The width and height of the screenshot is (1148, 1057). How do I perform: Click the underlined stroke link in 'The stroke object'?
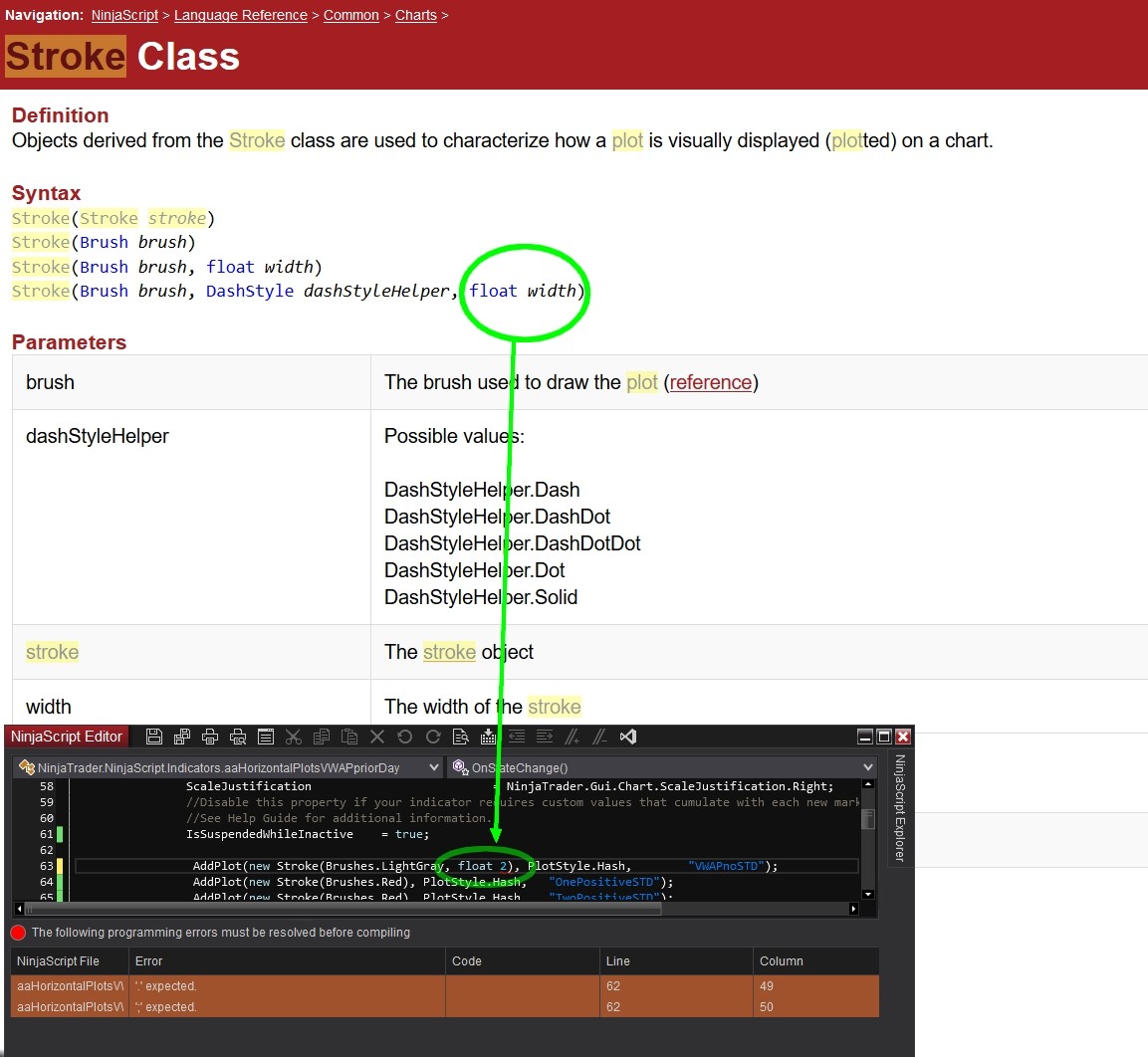pos(449,652)
